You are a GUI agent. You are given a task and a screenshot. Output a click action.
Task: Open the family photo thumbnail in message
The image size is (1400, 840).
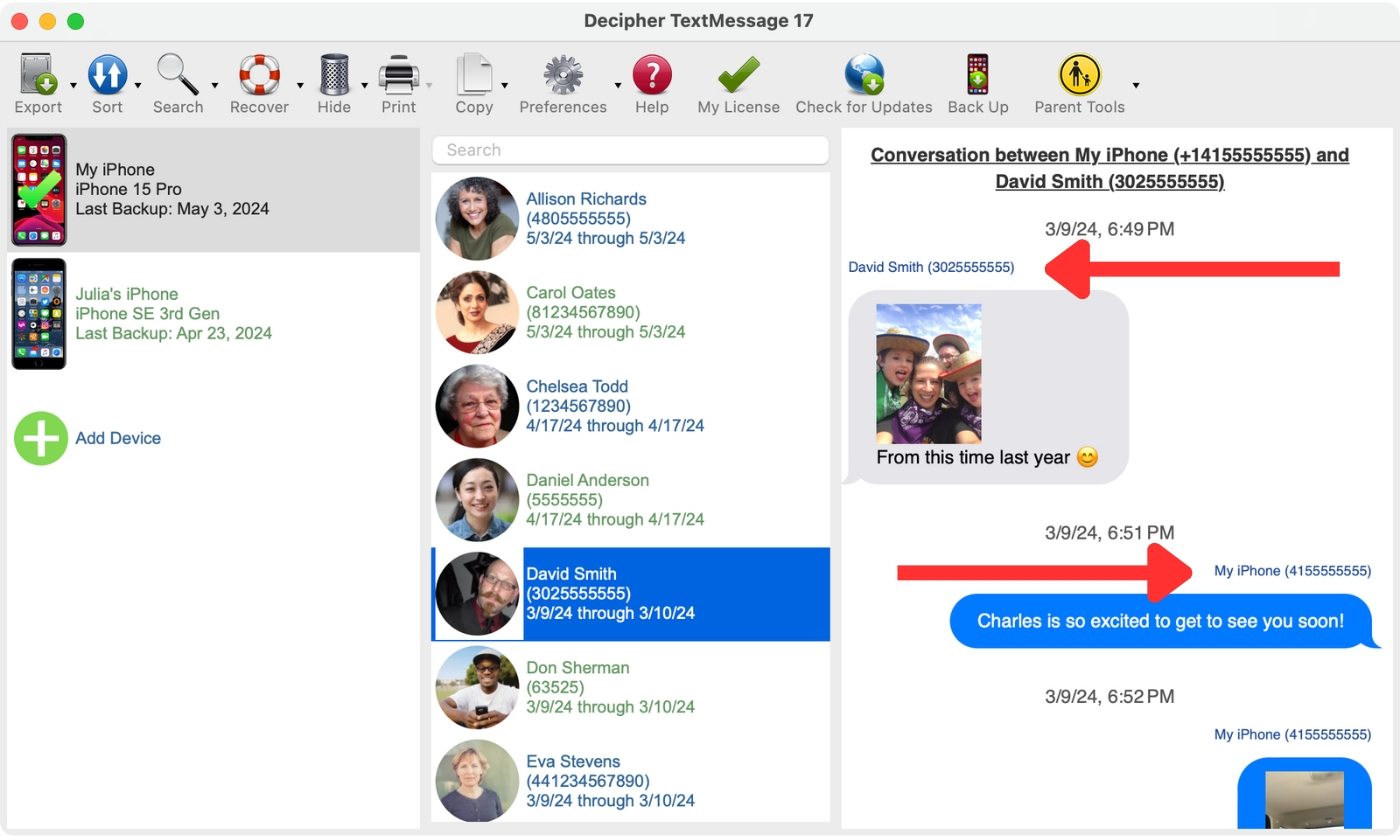[x=928, y=373]
